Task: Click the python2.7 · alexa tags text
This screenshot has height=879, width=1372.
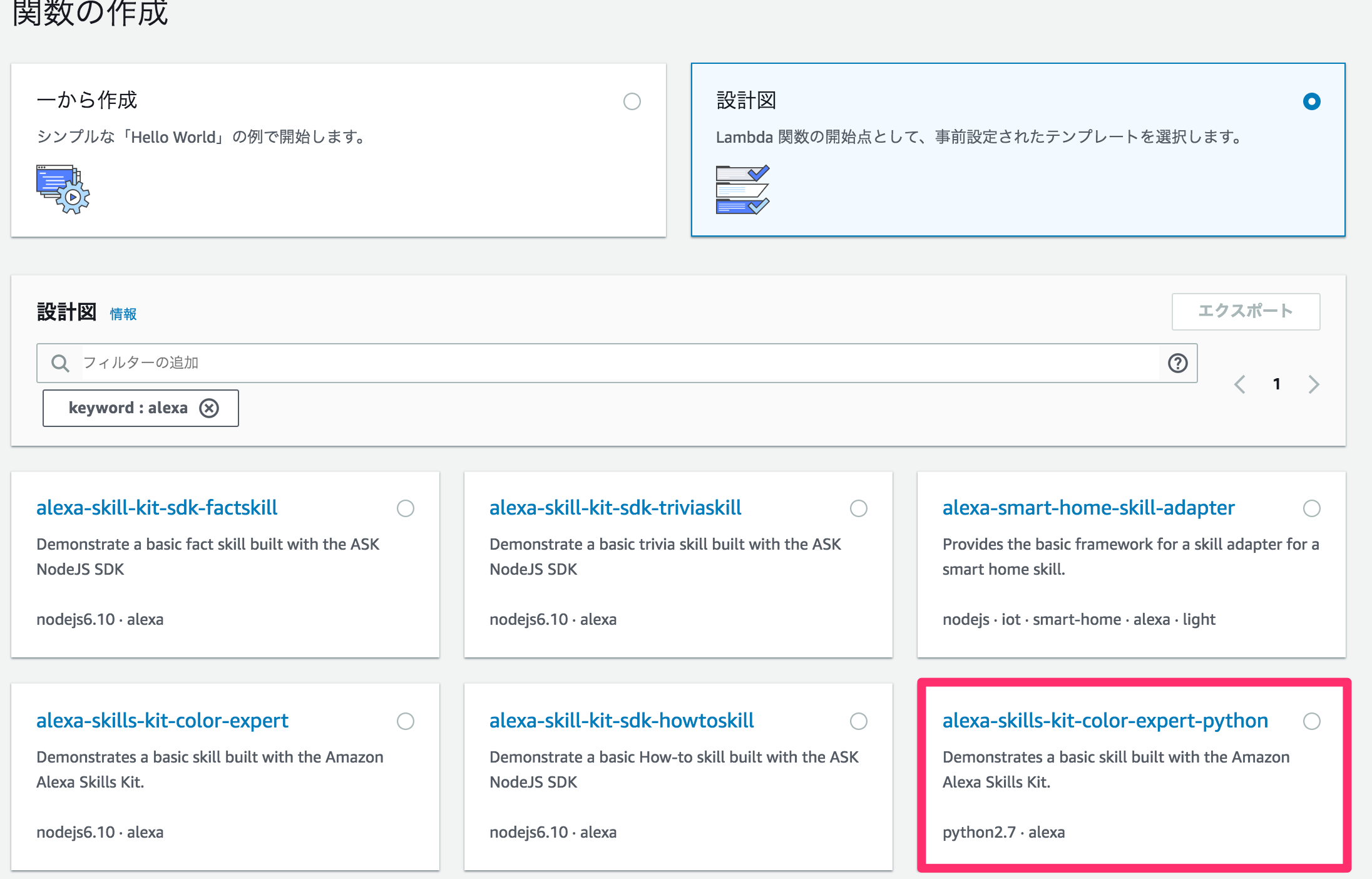Action: [1003, 832]
